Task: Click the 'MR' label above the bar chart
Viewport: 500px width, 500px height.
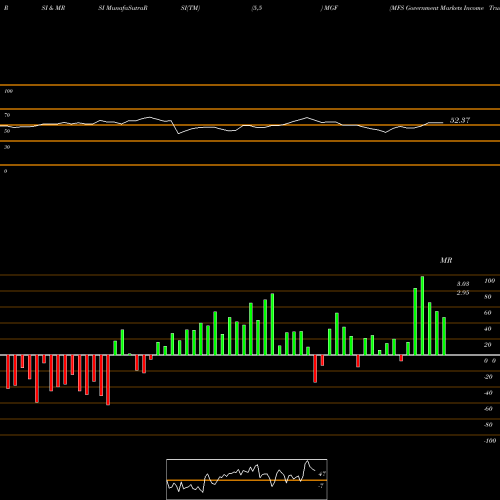Action: [446, 260]
